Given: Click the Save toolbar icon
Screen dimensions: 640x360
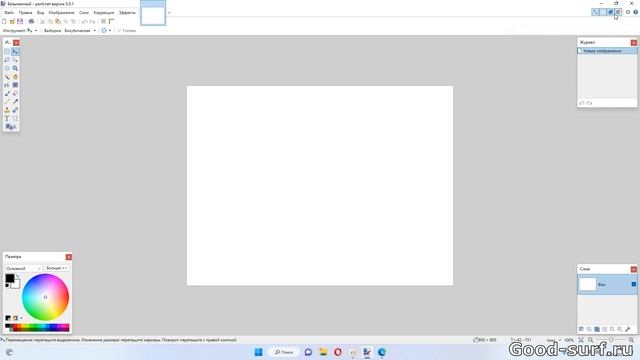Looking at the screenshot, I should [20, 21].
